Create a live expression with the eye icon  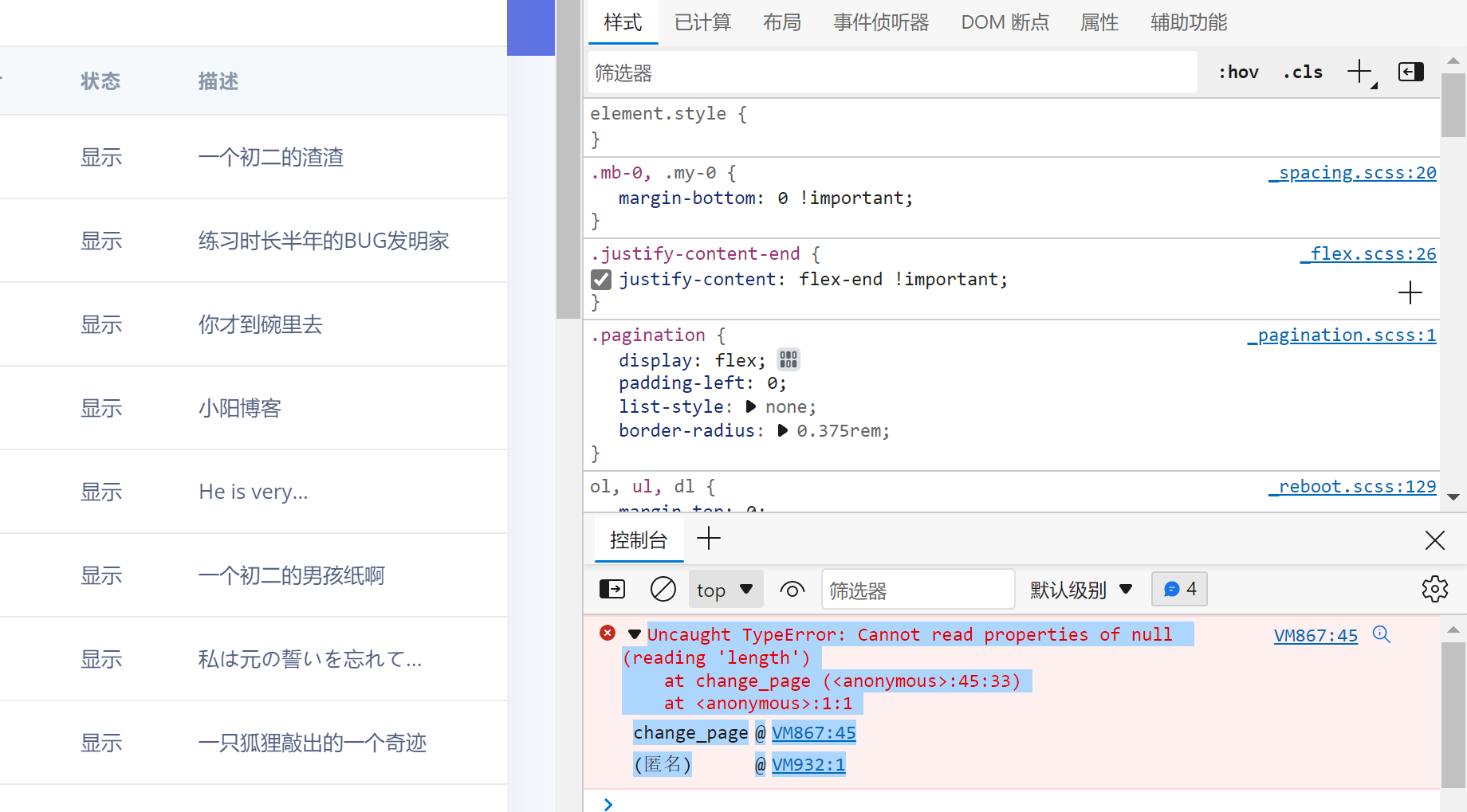tap(792, 589)
